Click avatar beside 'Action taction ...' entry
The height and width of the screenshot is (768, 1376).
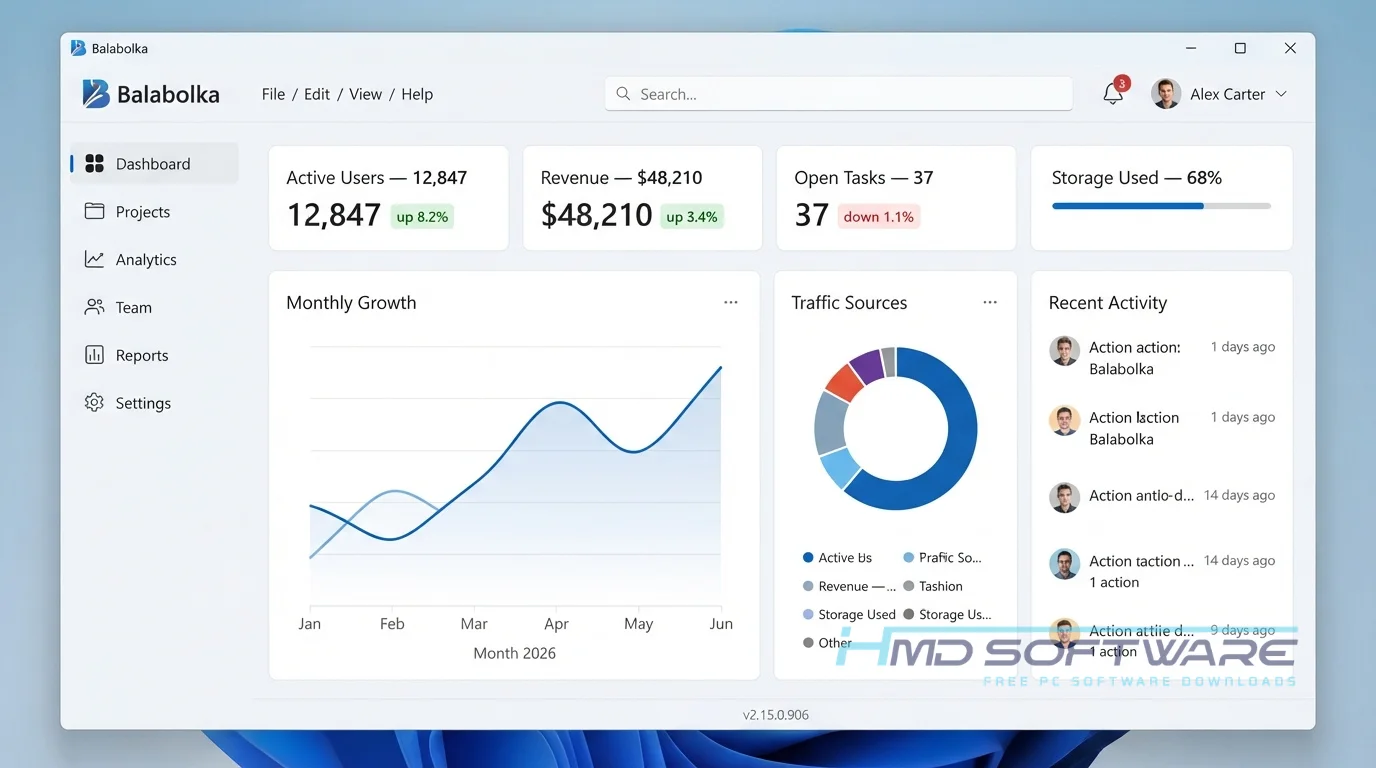point(1064,564)
